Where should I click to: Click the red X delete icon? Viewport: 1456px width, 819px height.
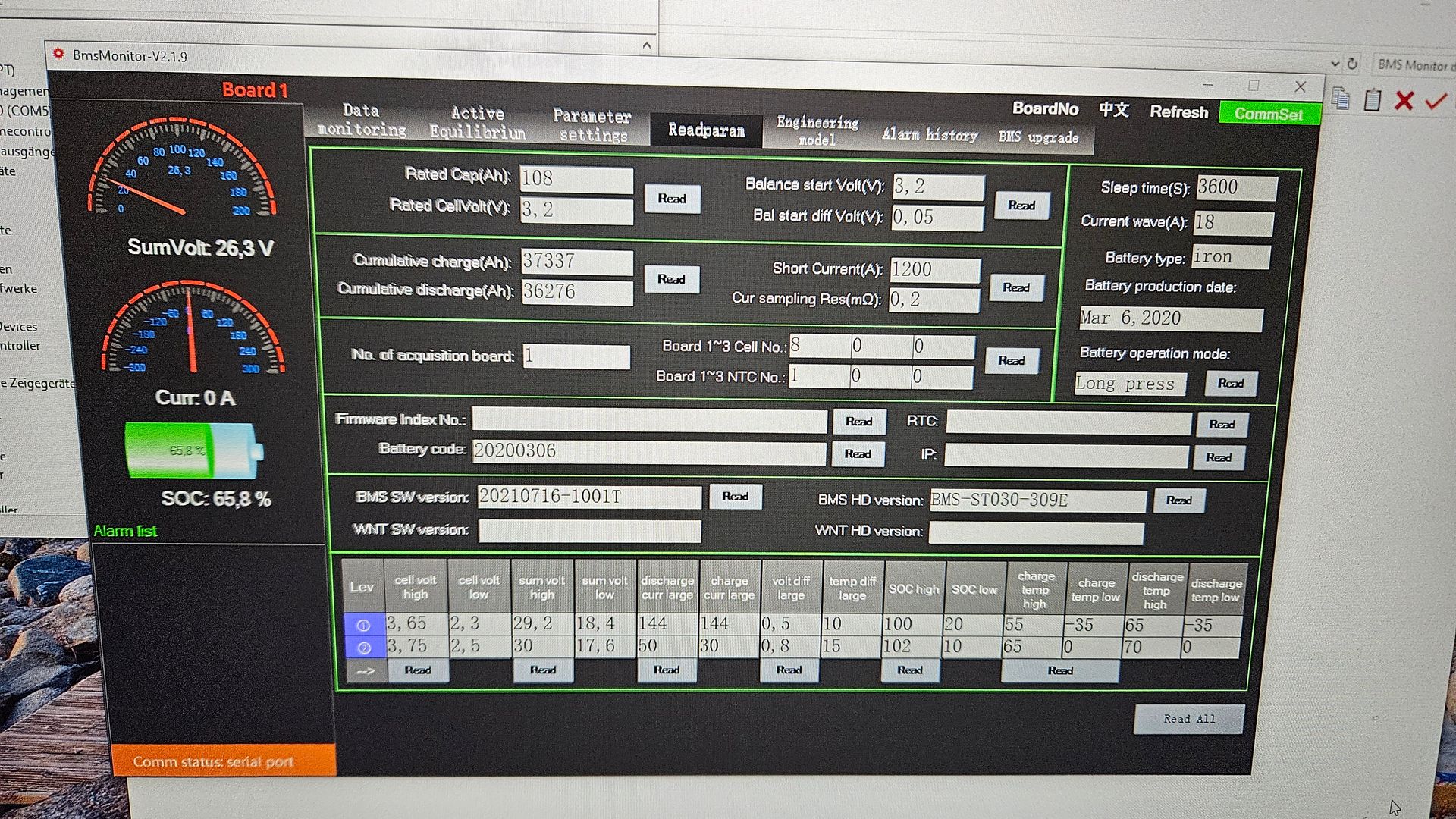pyautogui.click(x=1404, y=100)
